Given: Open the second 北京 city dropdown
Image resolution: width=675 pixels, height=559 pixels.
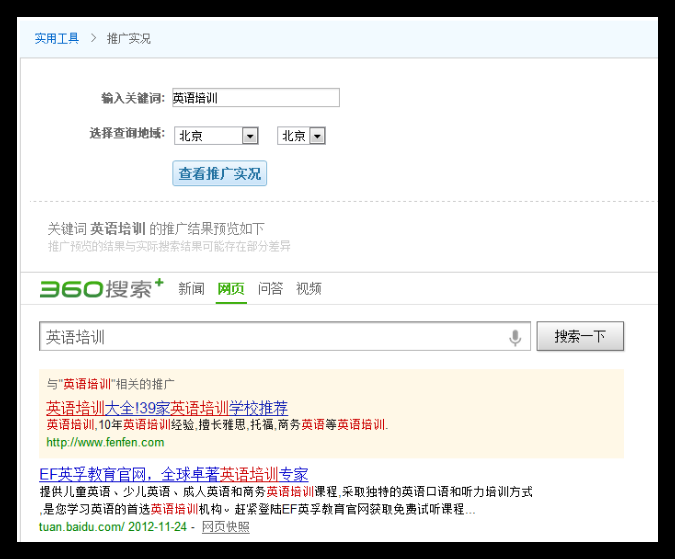Looking at the screenshot, I should [x=301, y=136].
